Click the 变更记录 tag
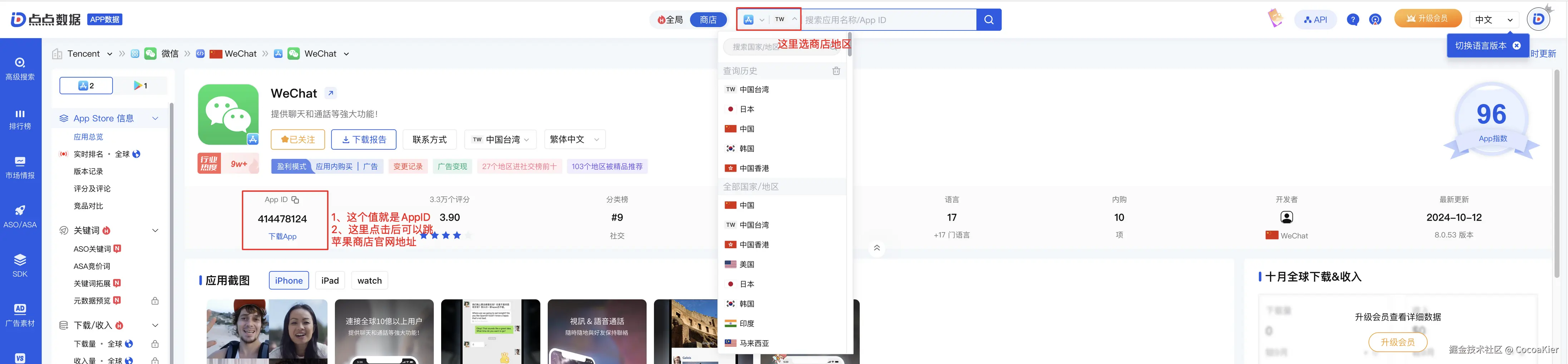This screenshot has height=364, width=1568. [408, 166]
